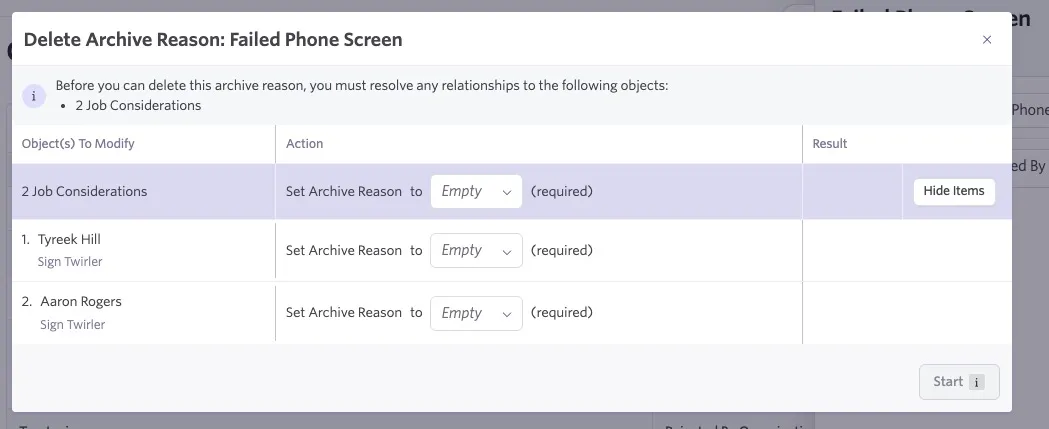Click the Object(s) To Modify column header
Screen dimensions: 1049x429
(78, 144)
